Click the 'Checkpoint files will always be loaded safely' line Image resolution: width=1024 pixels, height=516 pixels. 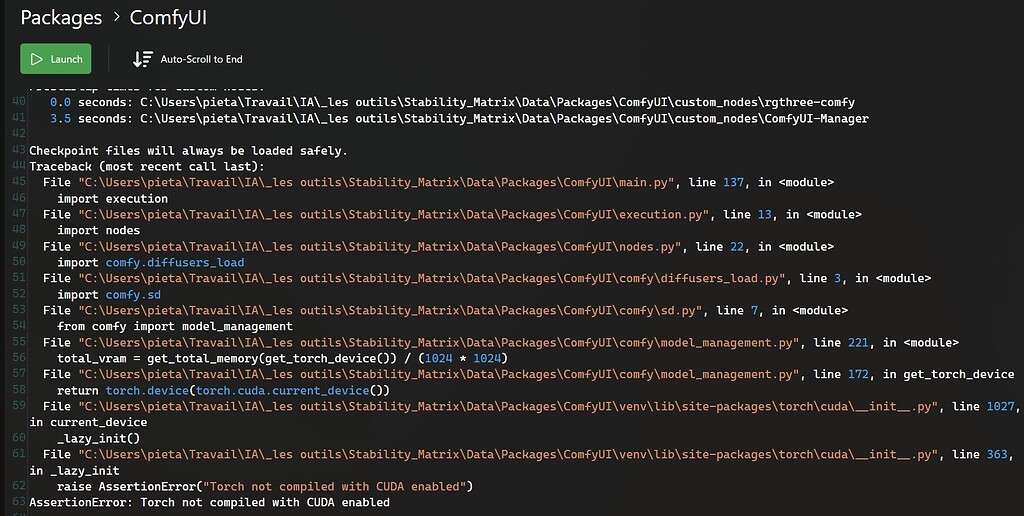188,150
